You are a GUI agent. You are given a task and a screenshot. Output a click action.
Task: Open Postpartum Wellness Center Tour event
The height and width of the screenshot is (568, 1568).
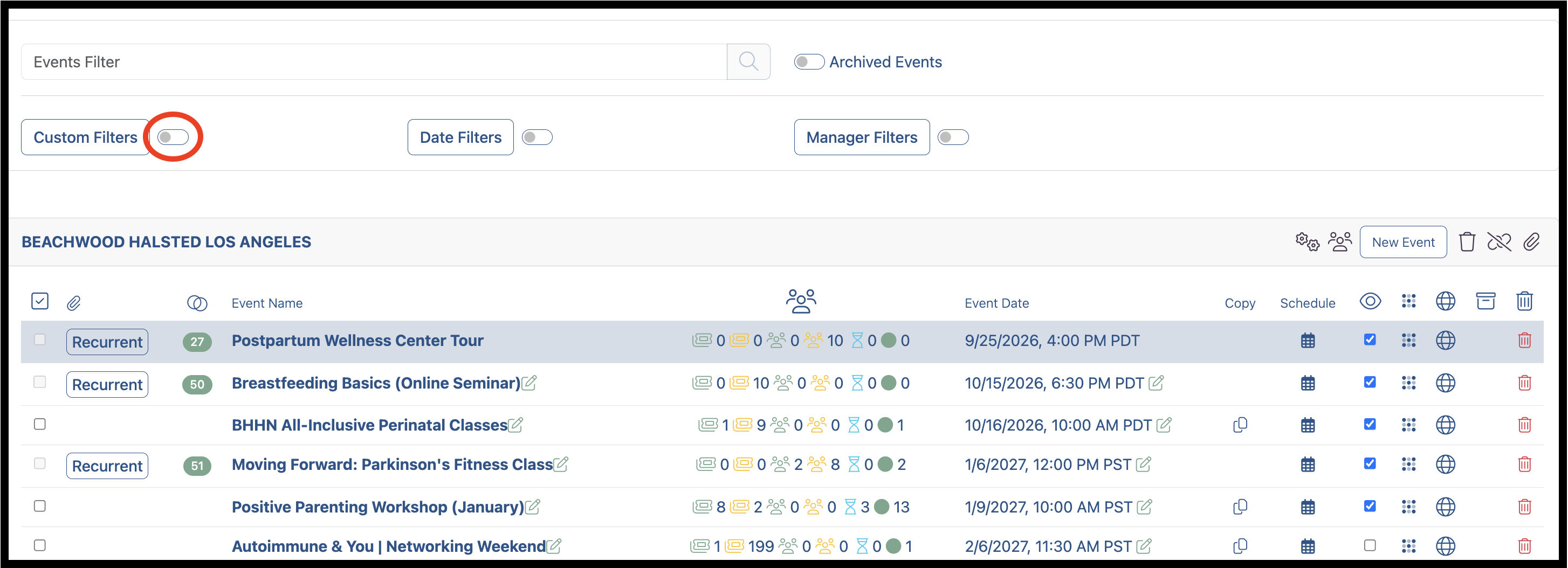pos(357,341)
